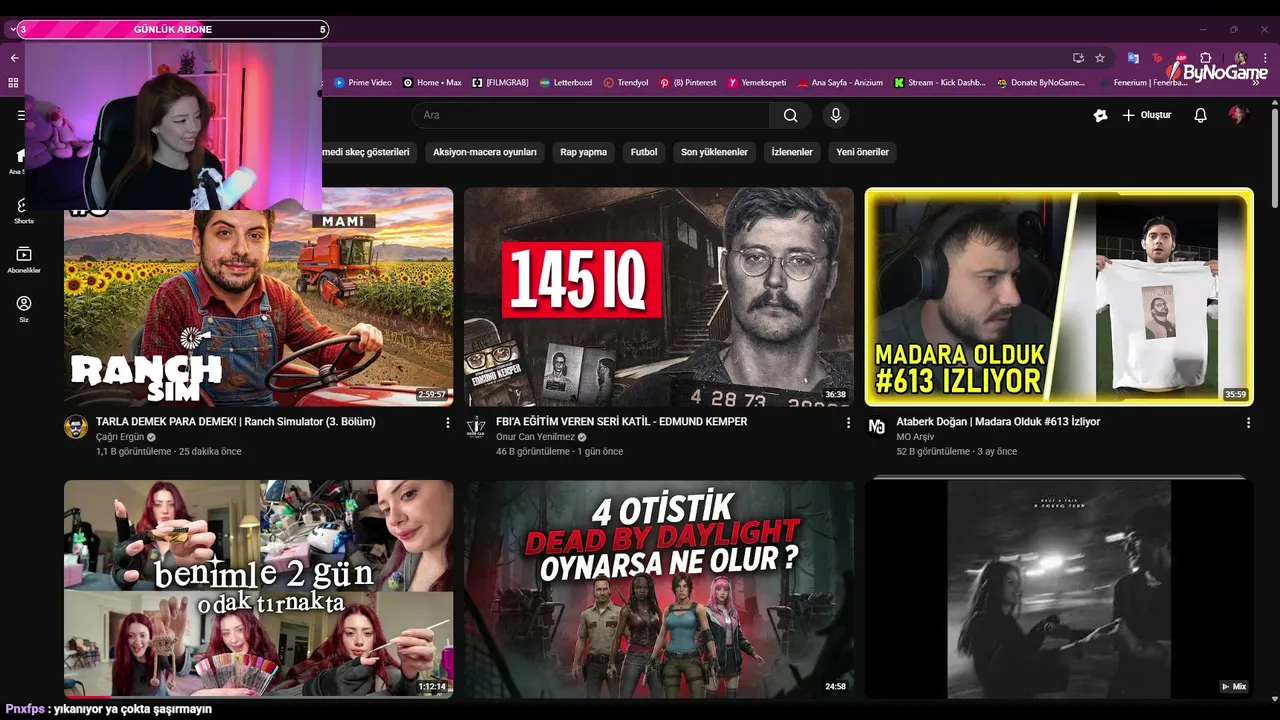Select the Yeni öneriler filter chip

point(862,152)
